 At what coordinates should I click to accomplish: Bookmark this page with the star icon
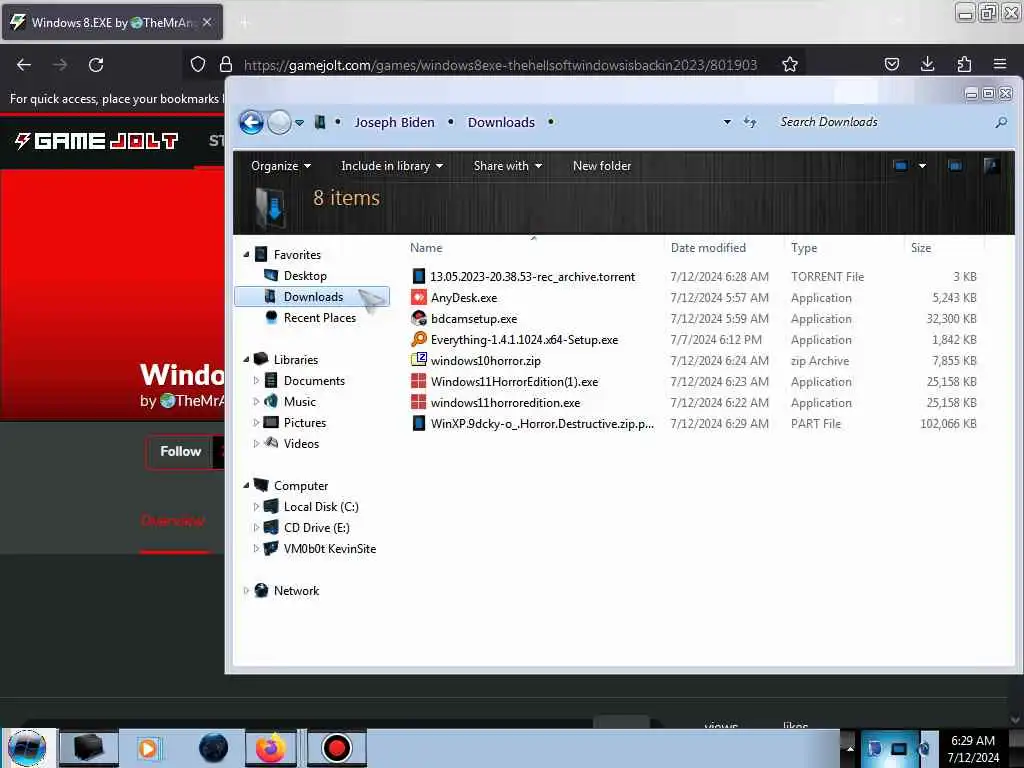pos(790,64)
